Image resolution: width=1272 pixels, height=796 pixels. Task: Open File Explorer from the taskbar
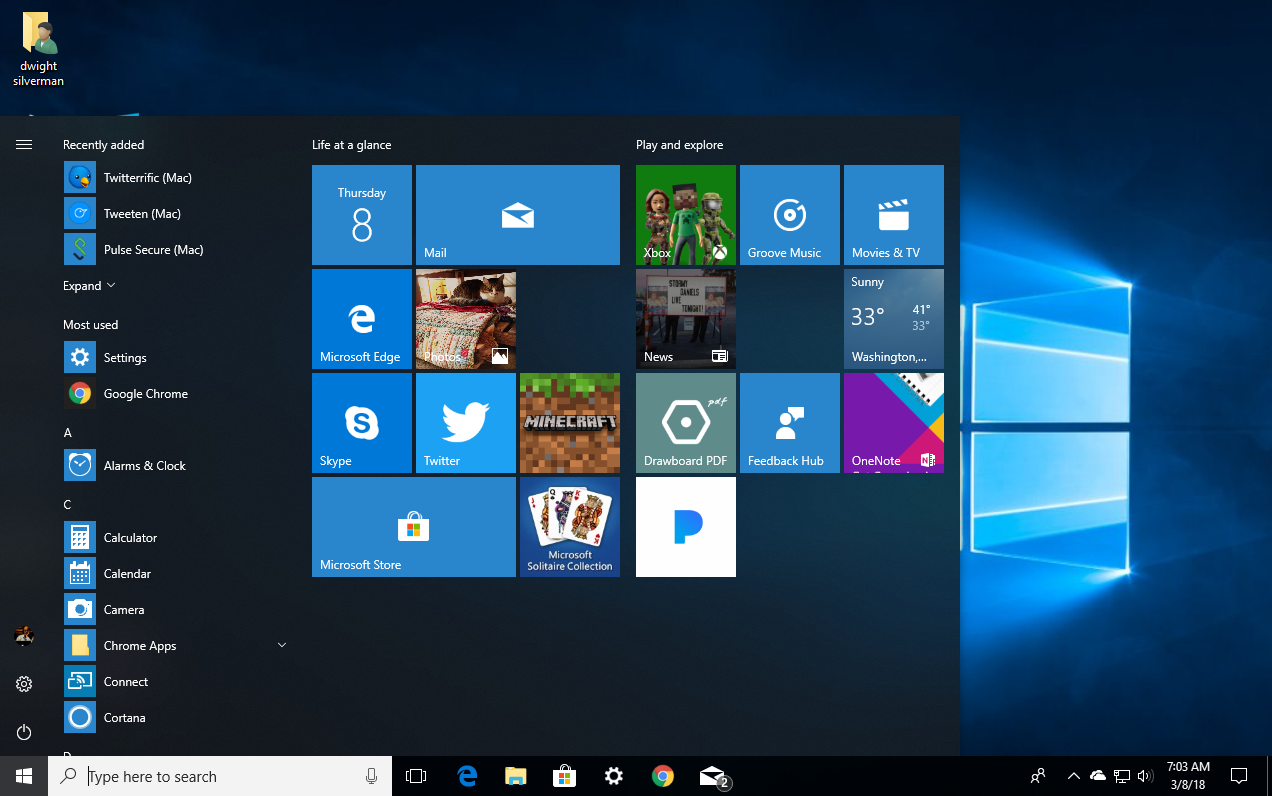point(515,776)
